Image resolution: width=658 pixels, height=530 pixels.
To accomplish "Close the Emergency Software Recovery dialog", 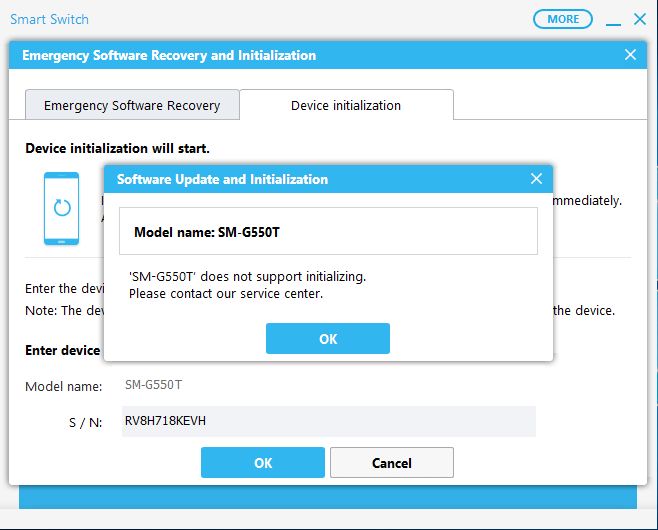I will (x=630, y=55).
